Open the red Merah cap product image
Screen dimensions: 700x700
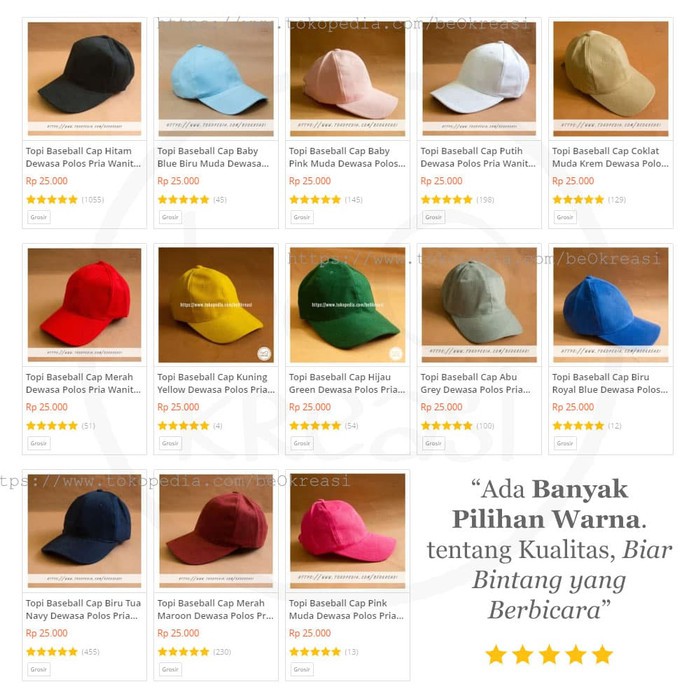coord(84,305)
